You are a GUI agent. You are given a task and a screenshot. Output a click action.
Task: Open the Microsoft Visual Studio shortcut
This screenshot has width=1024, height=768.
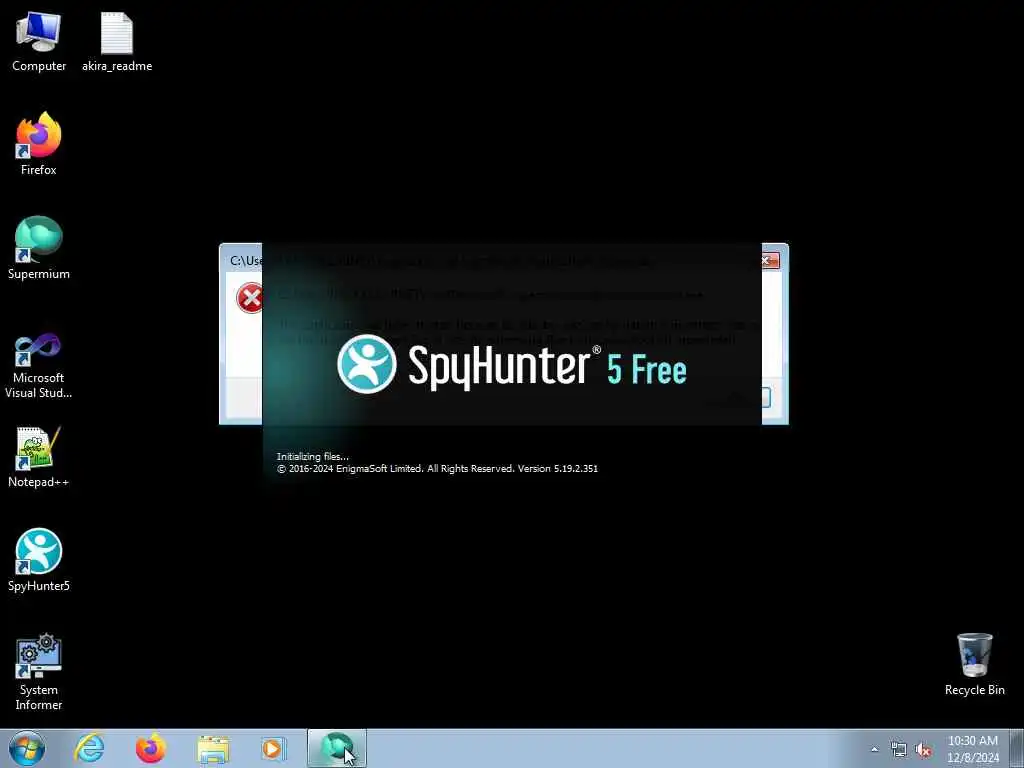click(39, 366)
